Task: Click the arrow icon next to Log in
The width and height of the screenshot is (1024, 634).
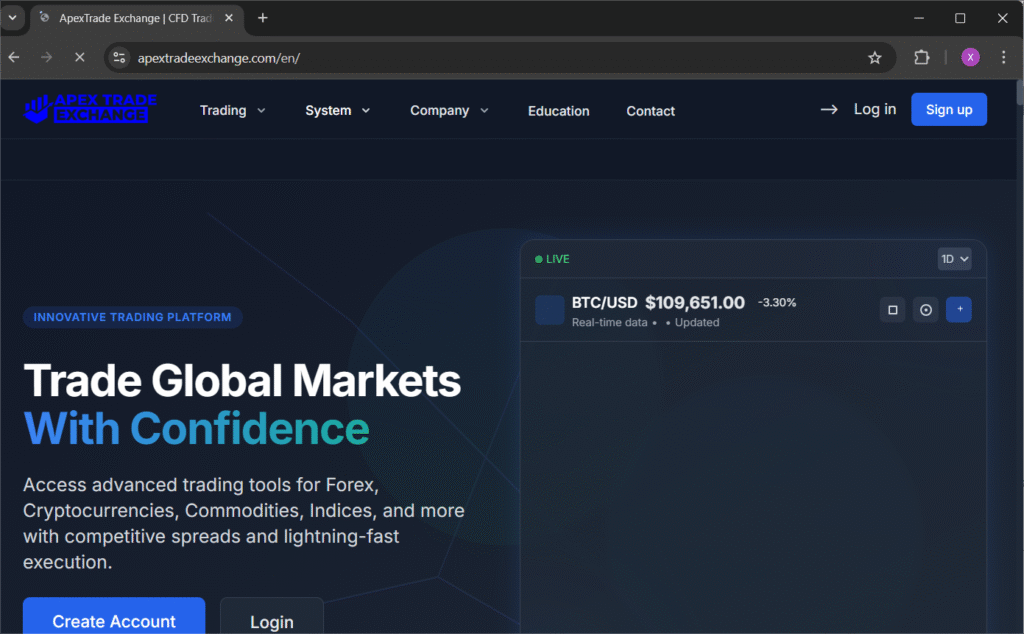Action: 829,110
